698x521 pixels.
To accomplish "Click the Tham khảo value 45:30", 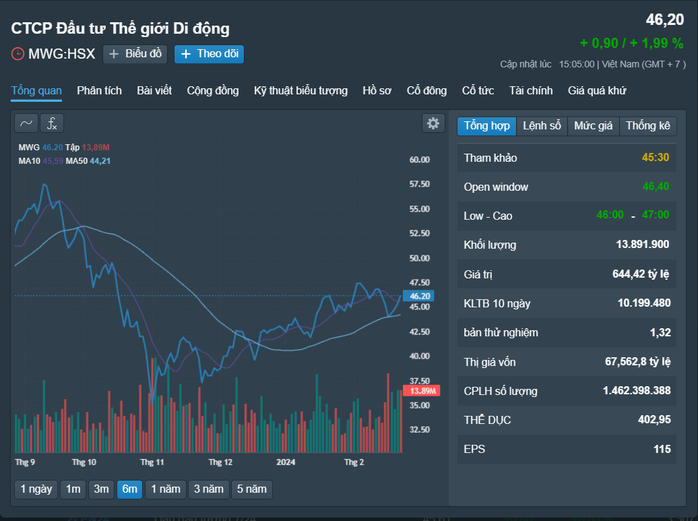I will click(655, 158).
